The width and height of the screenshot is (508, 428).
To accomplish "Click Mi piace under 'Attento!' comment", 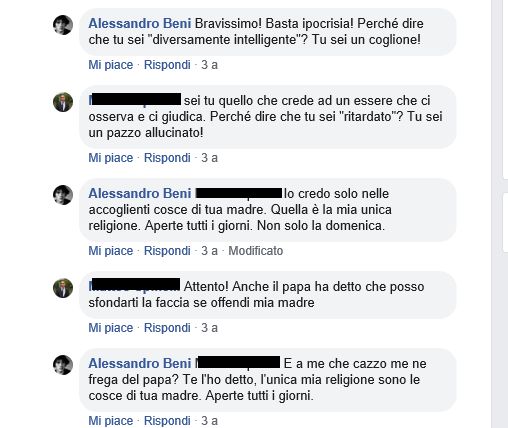I will (x=111, y=328).
